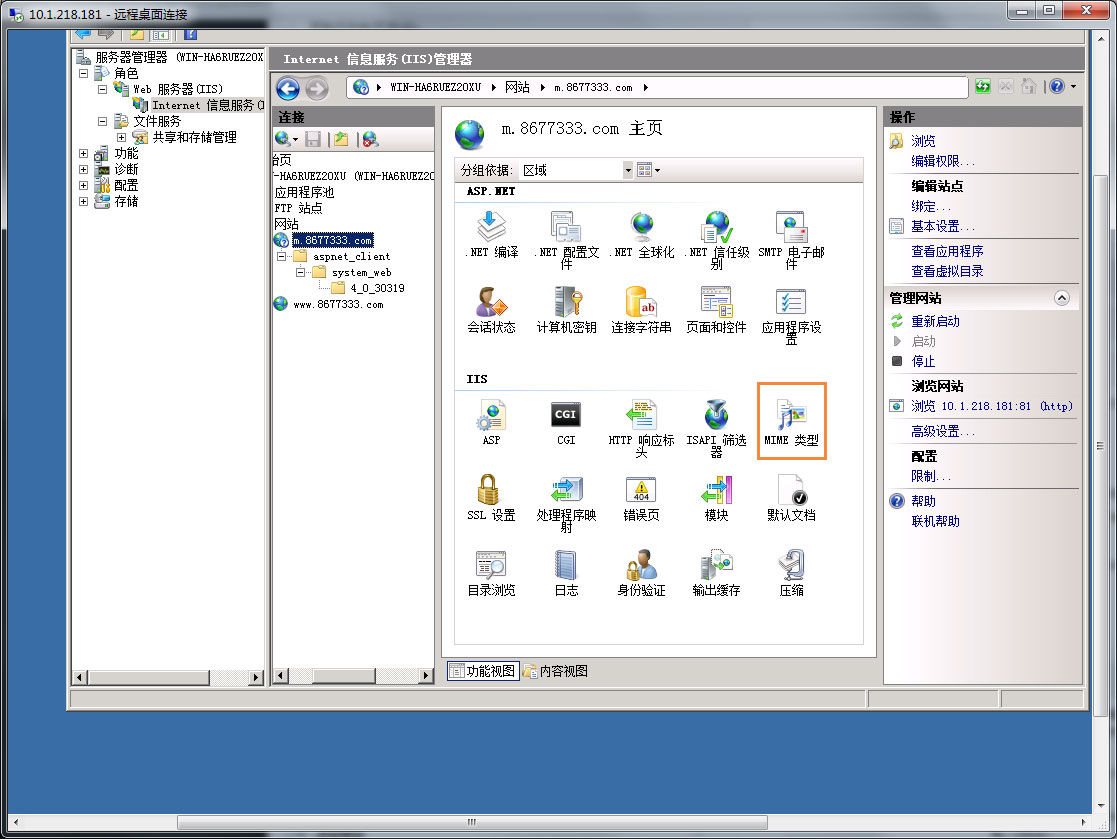Click the Back navigation arrow button
The image size is (1117, 839).
pos(288,89)
